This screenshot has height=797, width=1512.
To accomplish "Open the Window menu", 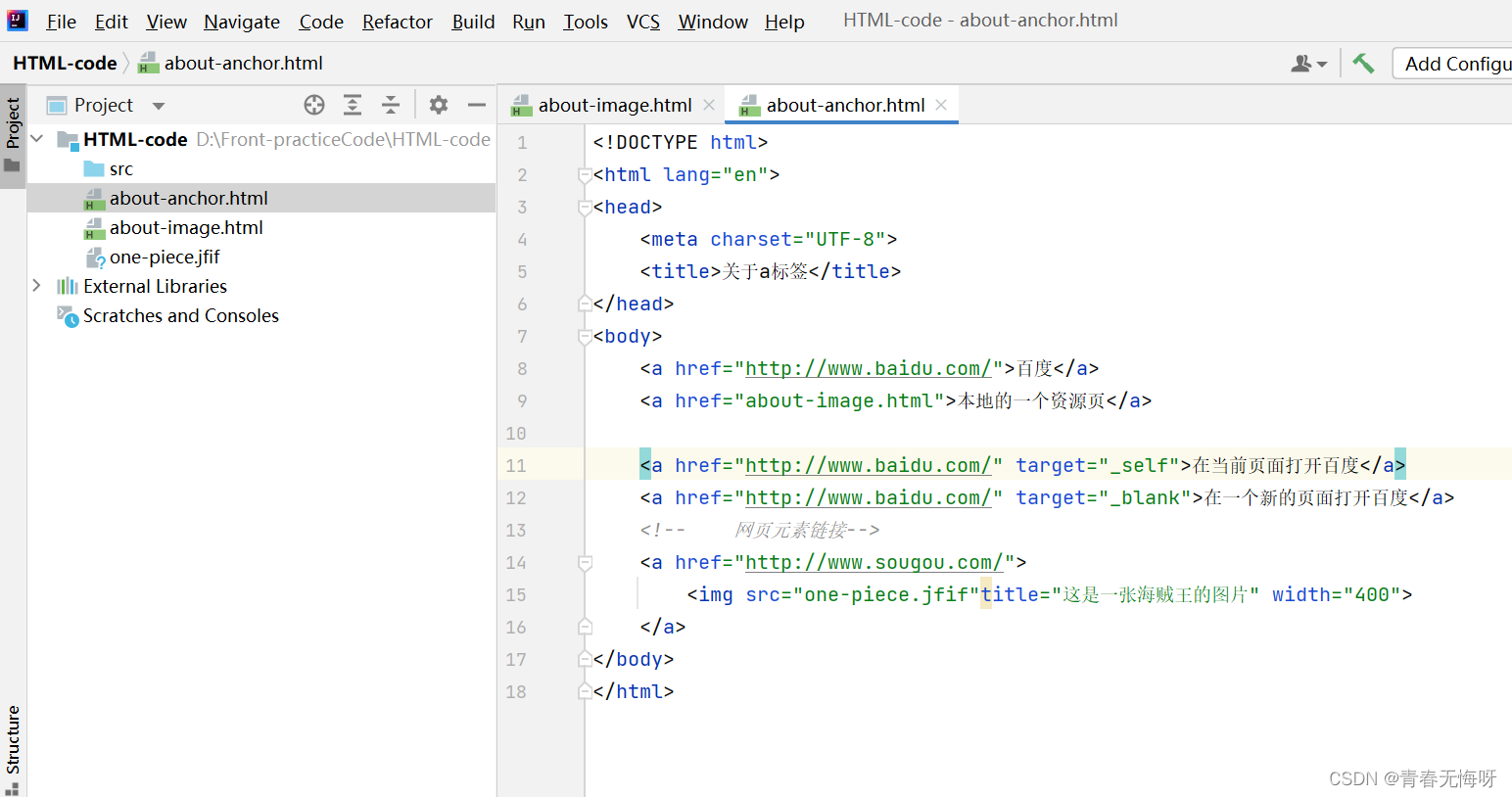I will pyautogui.click(x=713, y=22).
